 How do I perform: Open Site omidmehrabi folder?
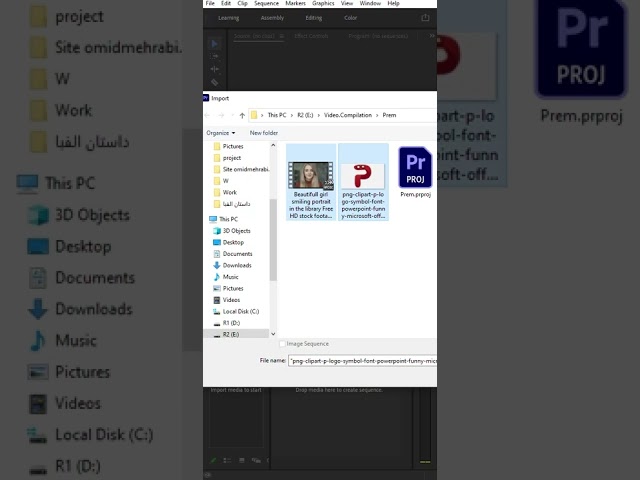click(241, 169)
